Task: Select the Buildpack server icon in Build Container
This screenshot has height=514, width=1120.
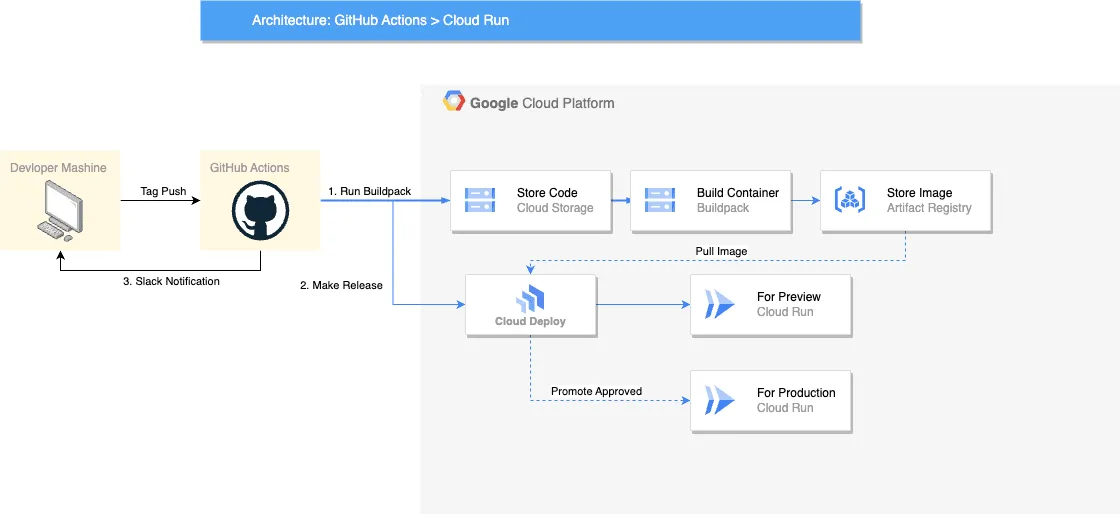Action: (660, 201)
